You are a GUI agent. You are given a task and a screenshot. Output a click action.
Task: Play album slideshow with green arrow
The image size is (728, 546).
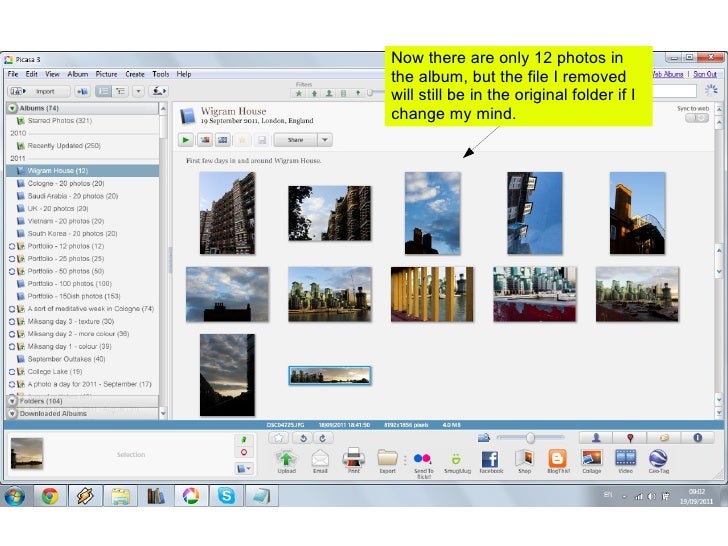(186, 140)
